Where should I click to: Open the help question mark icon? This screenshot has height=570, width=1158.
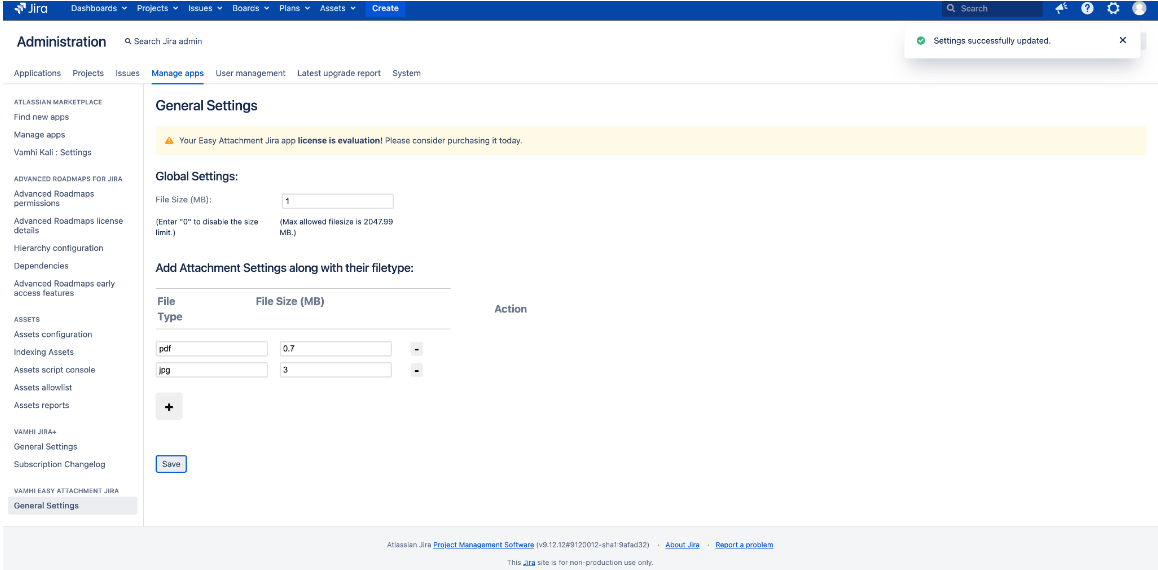point(1087,9)
